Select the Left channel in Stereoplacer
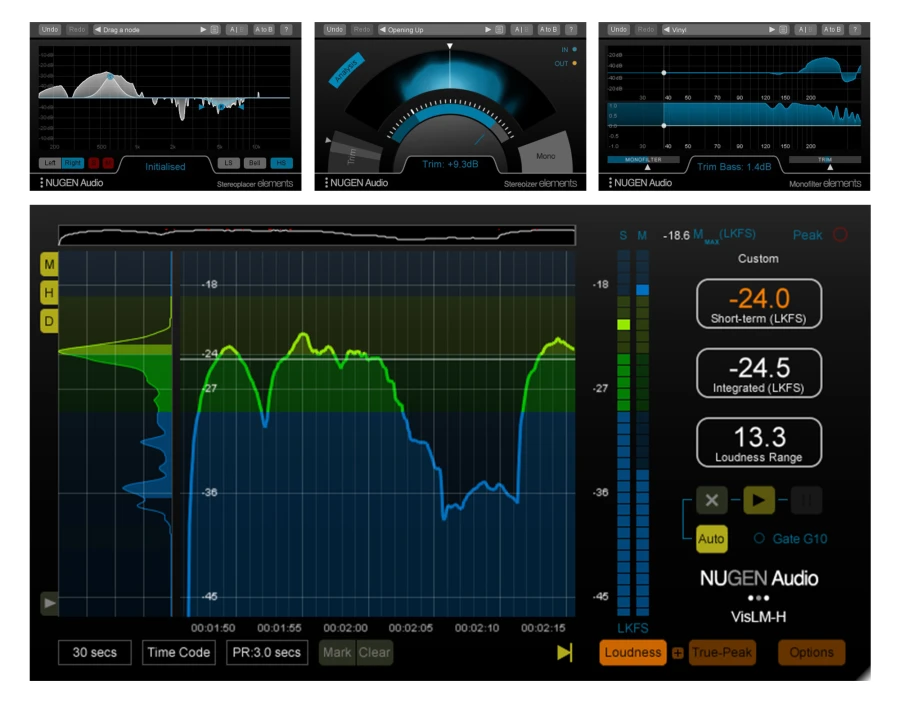 (x=50, y=163)
